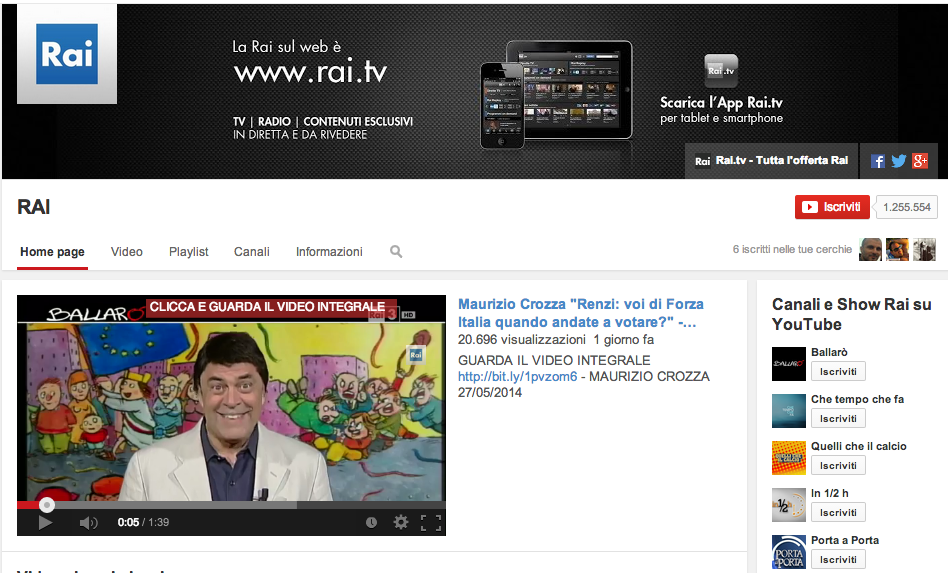
Task: Click the channel search magnifier icon
Action: pos(396,252)
